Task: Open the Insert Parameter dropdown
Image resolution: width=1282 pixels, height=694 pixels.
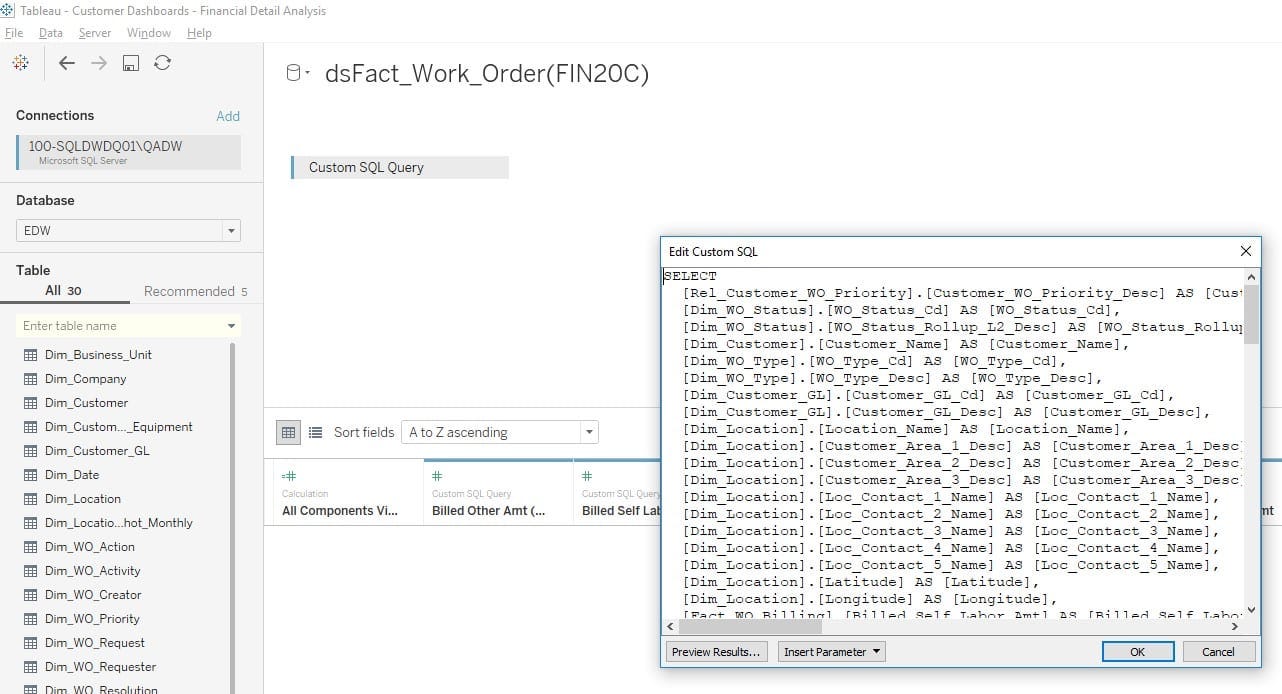Action: click(x=832, y=652)
